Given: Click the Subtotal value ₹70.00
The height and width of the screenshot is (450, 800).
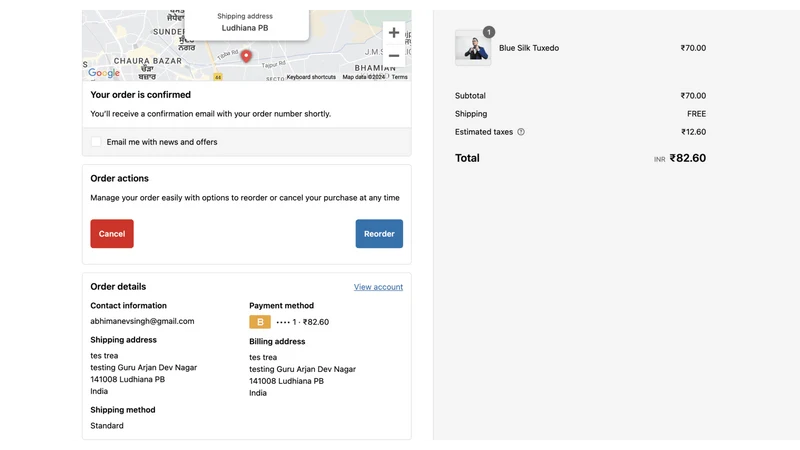Looking at the screenshot, I should pos(693,95).
